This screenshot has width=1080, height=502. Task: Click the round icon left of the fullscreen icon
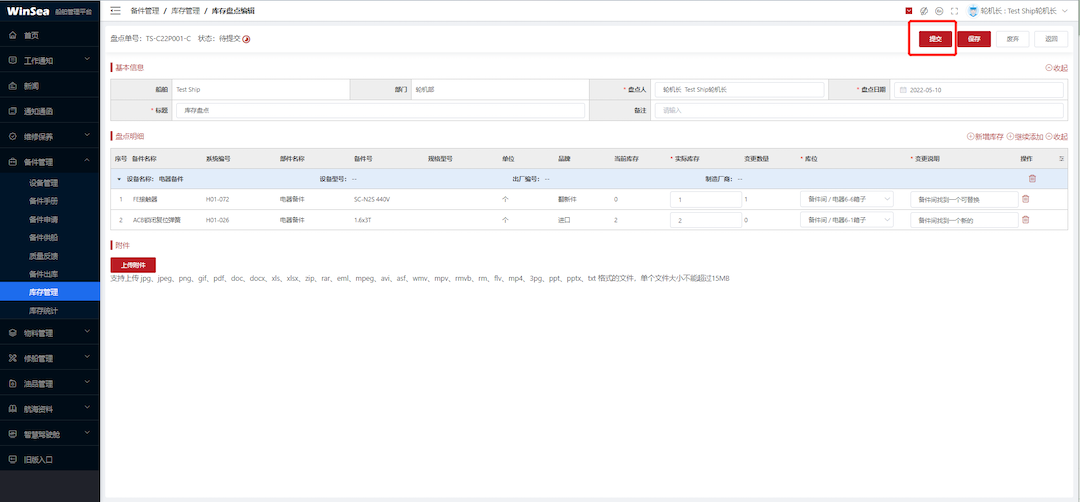tap(939, 11)
